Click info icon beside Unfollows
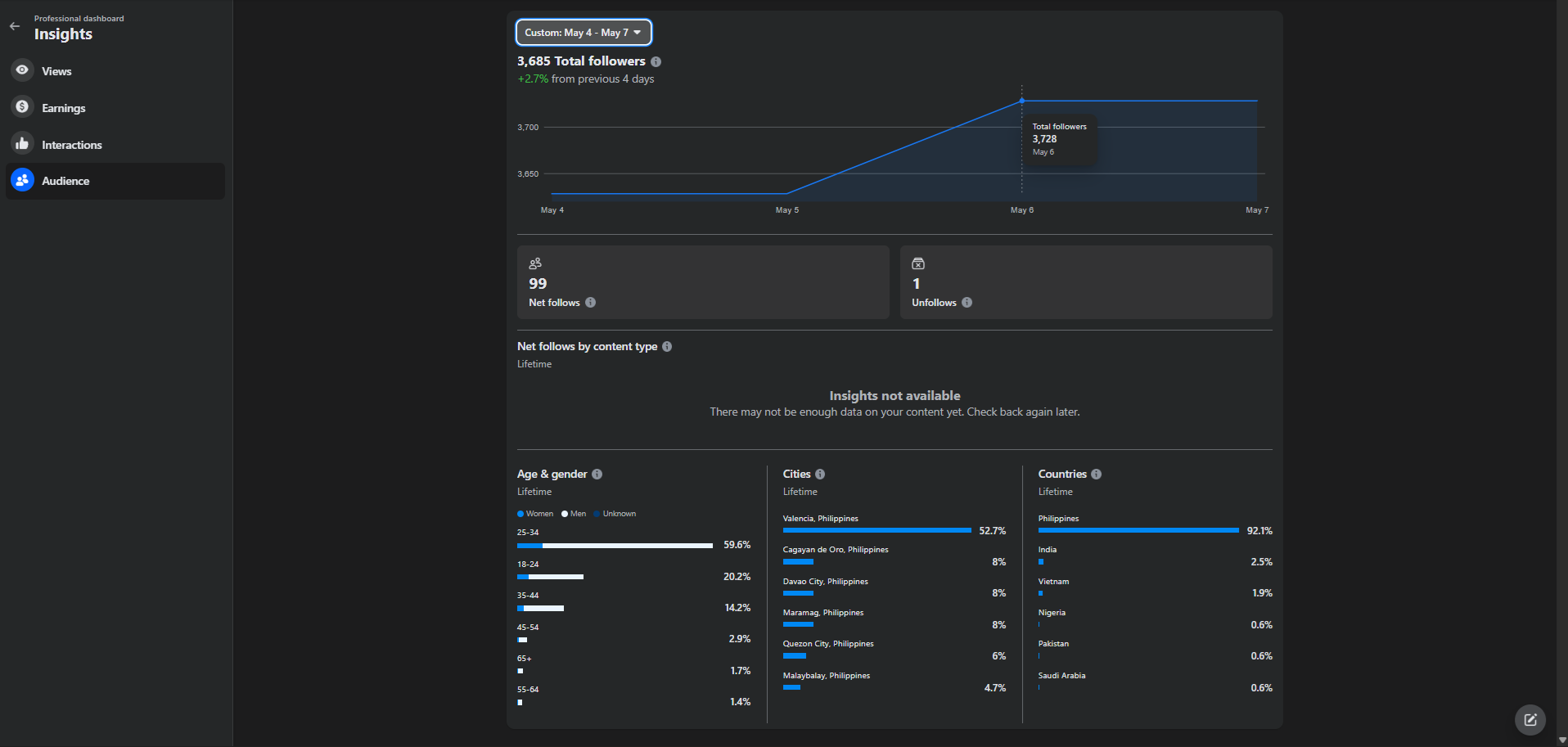This screenshot has width=1568, height=747. coord(967,303)
